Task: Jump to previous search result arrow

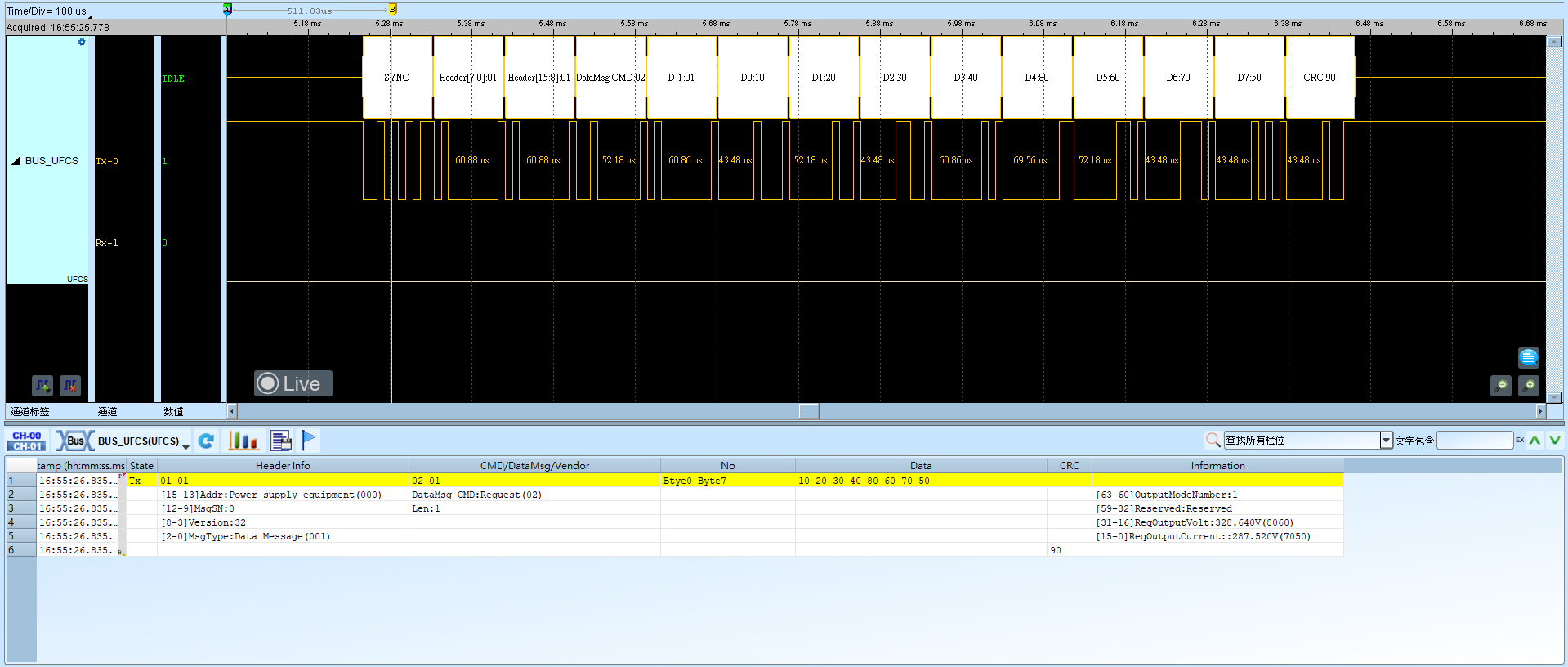Action: [1535, 441]
